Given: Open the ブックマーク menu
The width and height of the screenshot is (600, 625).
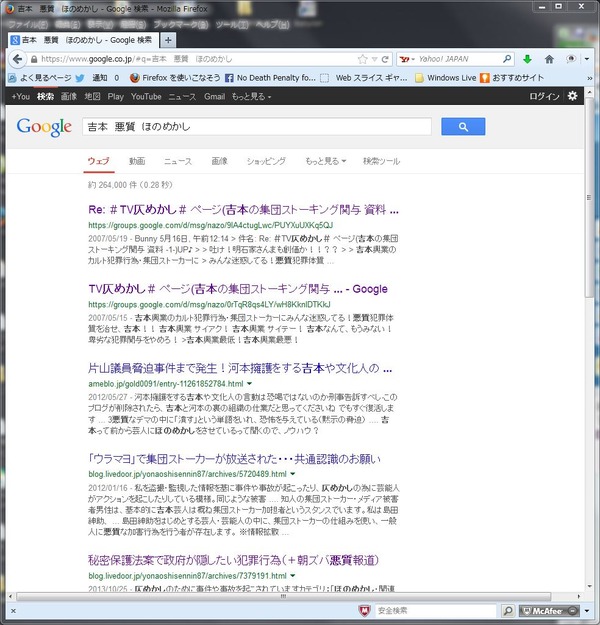Looking at the screenshot, I should 181,25.
